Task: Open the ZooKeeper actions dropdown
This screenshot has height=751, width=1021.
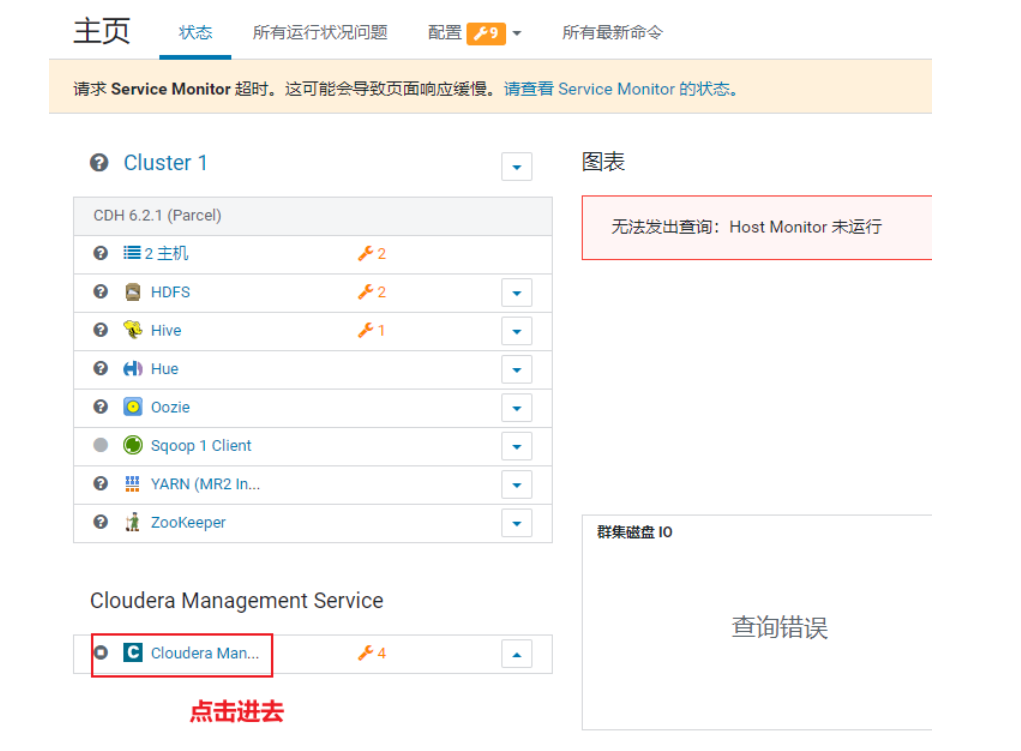Action: tap(516, 524)
